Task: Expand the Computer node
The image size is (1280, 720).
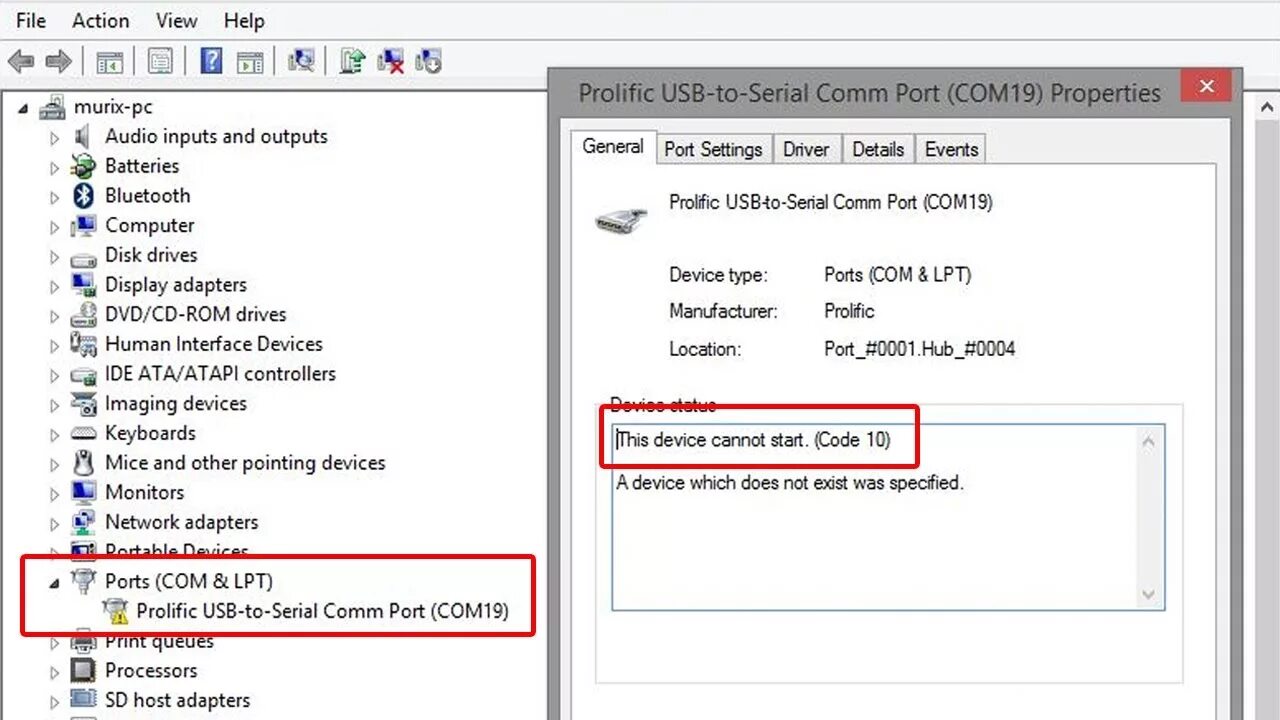Action: click(x=55, y=227)
